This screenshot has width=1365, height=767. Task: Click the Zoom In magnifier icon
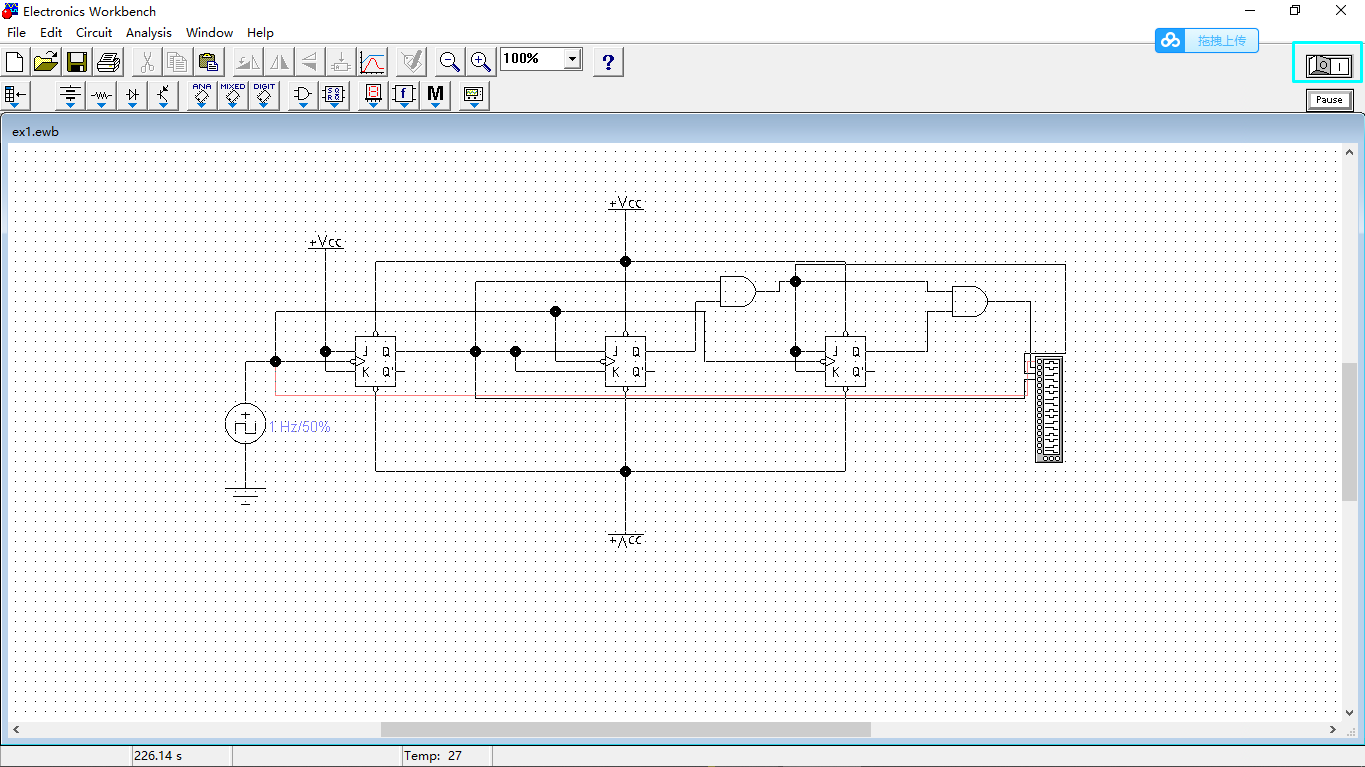pos(481,61)
